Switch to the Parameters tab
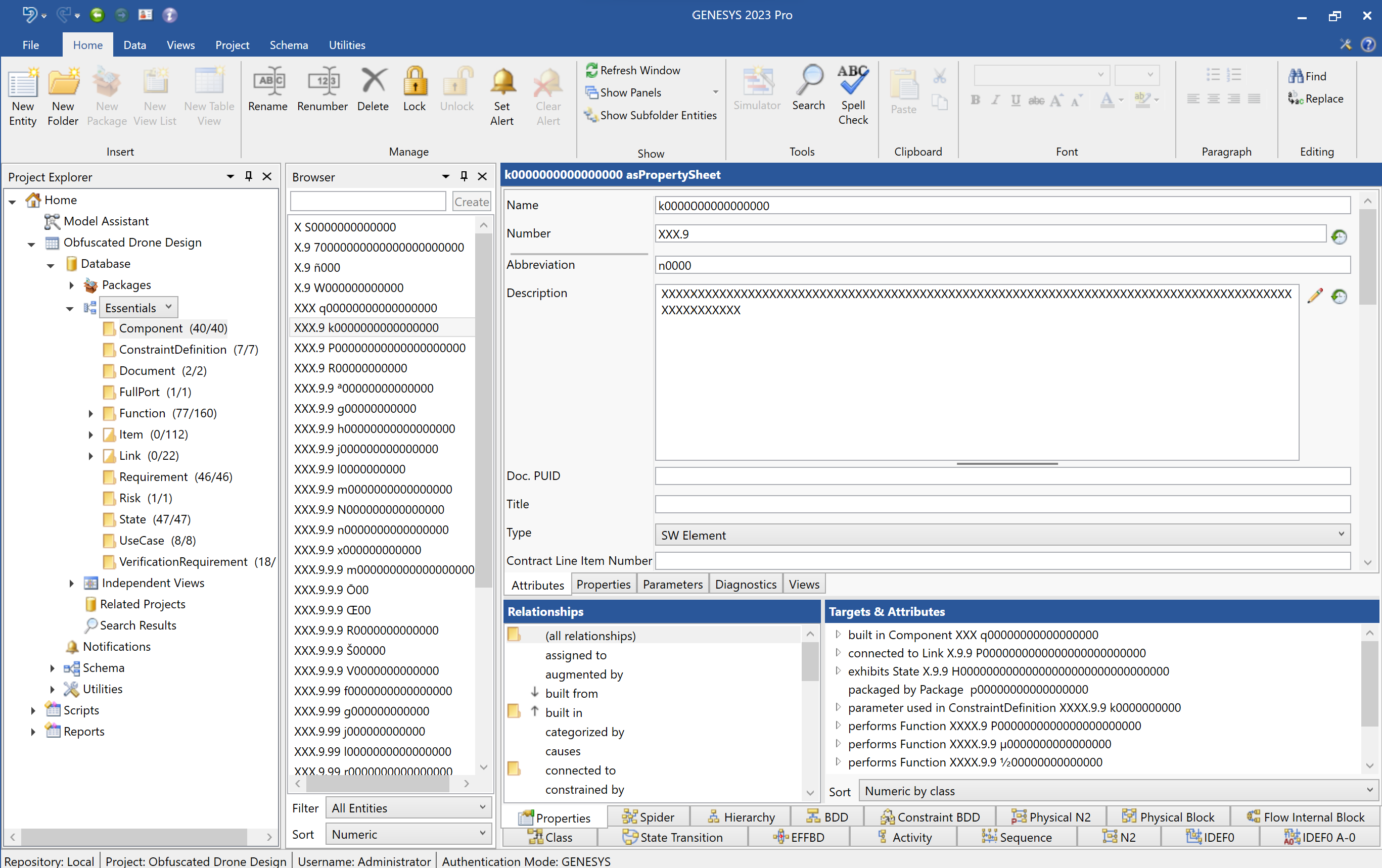 coord(673,585)
